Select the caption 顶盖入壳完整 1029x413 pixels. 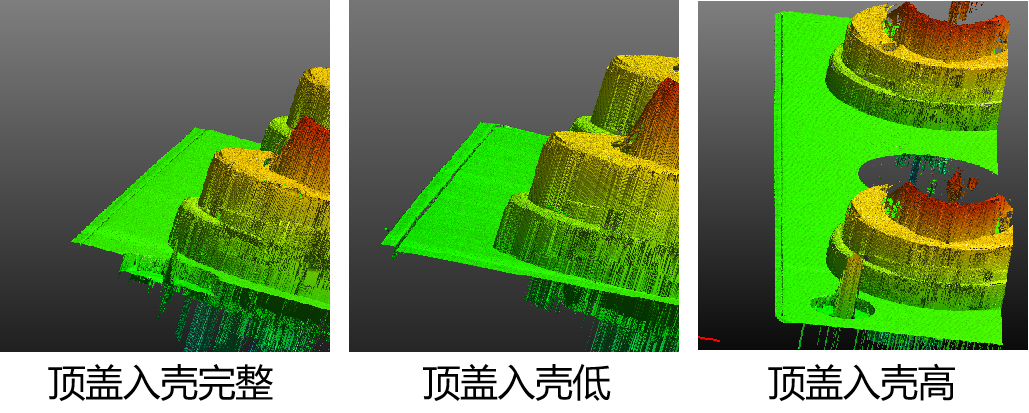pos(160,383)
